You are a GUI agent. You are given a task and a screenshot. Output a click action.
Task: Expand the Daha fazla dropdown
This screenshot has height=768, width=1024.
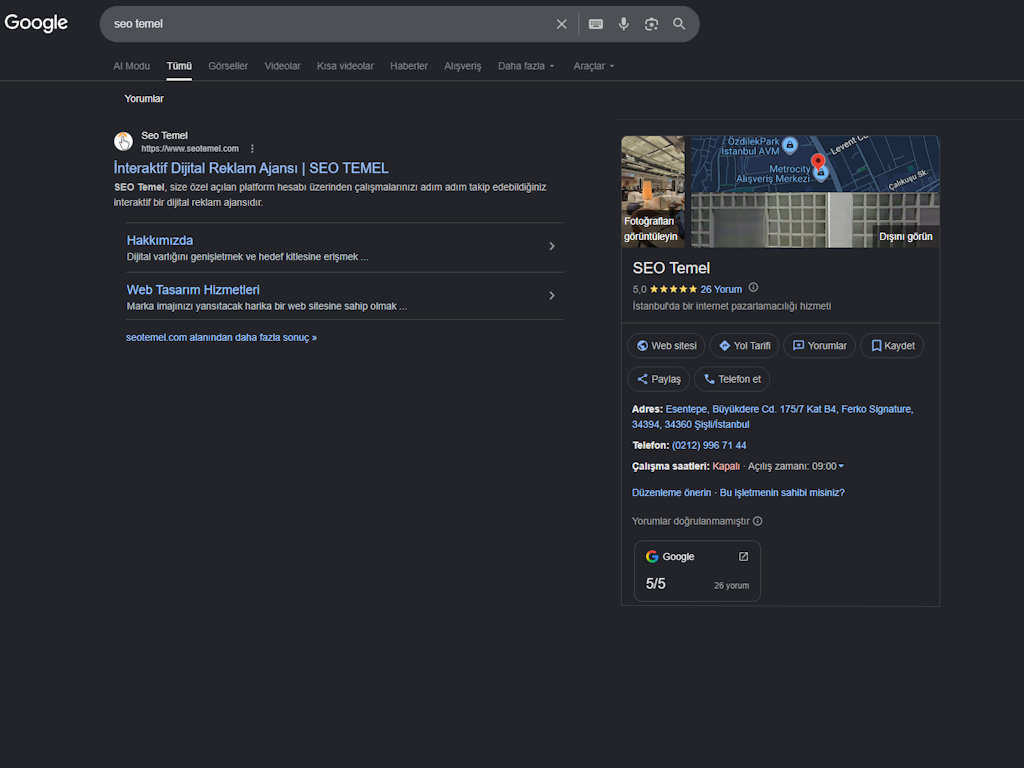(x=526, y=66)
